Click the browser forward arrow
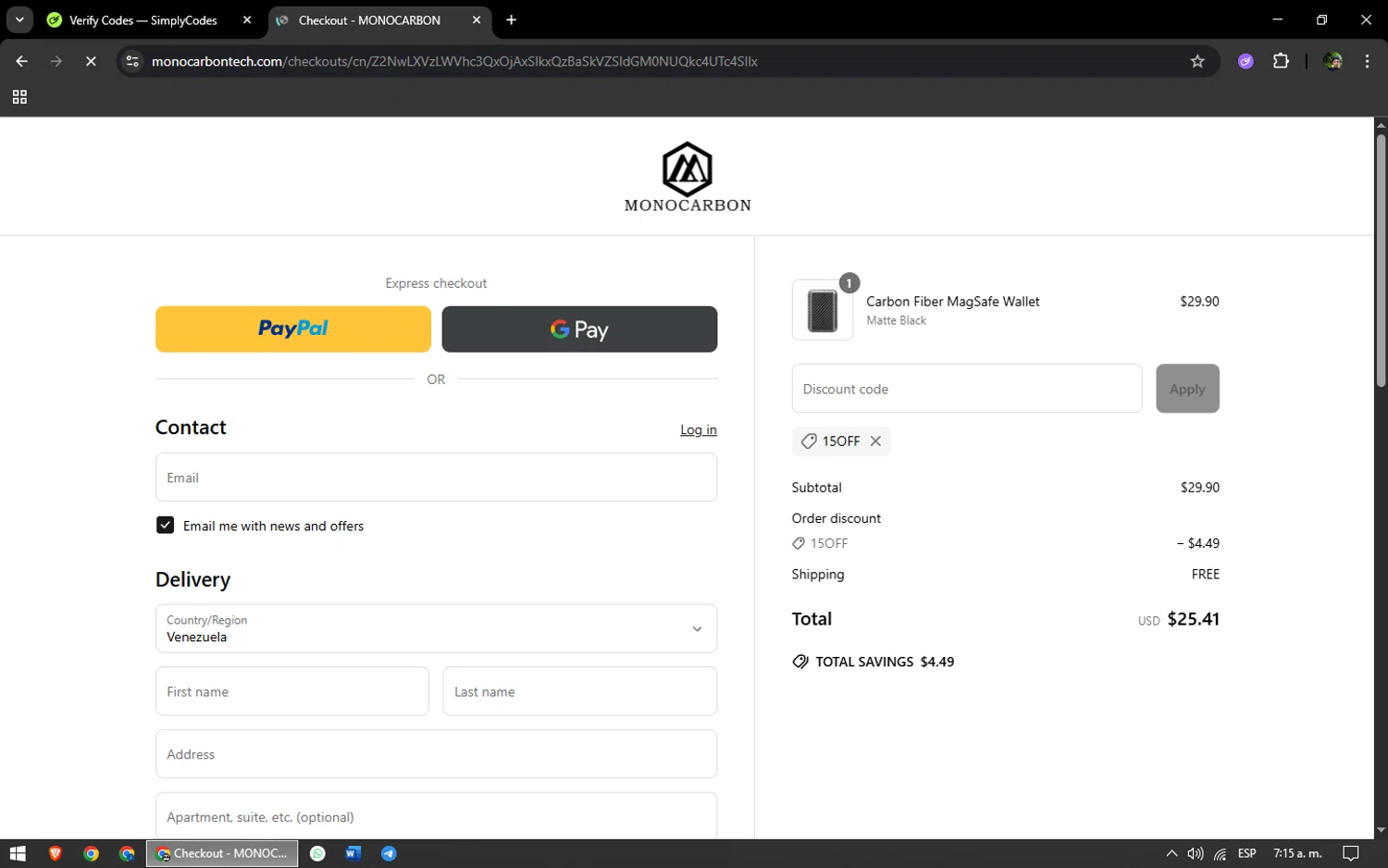The height and width of the screenshot is (868, 1388). point(56,61)
